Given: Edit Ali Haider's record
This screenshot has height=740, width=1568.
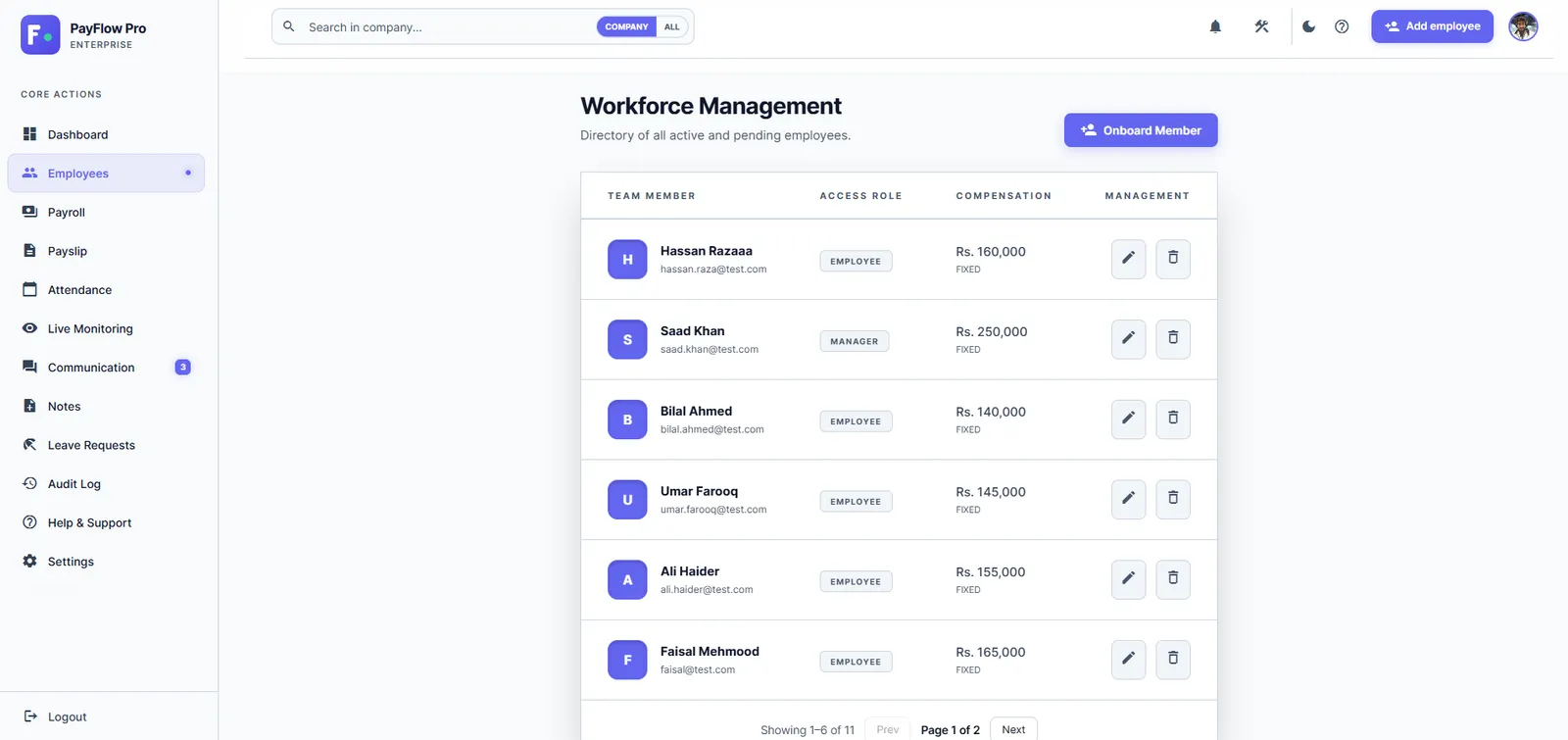Looking at the screenshot, I should click(x=1128, y=579).
